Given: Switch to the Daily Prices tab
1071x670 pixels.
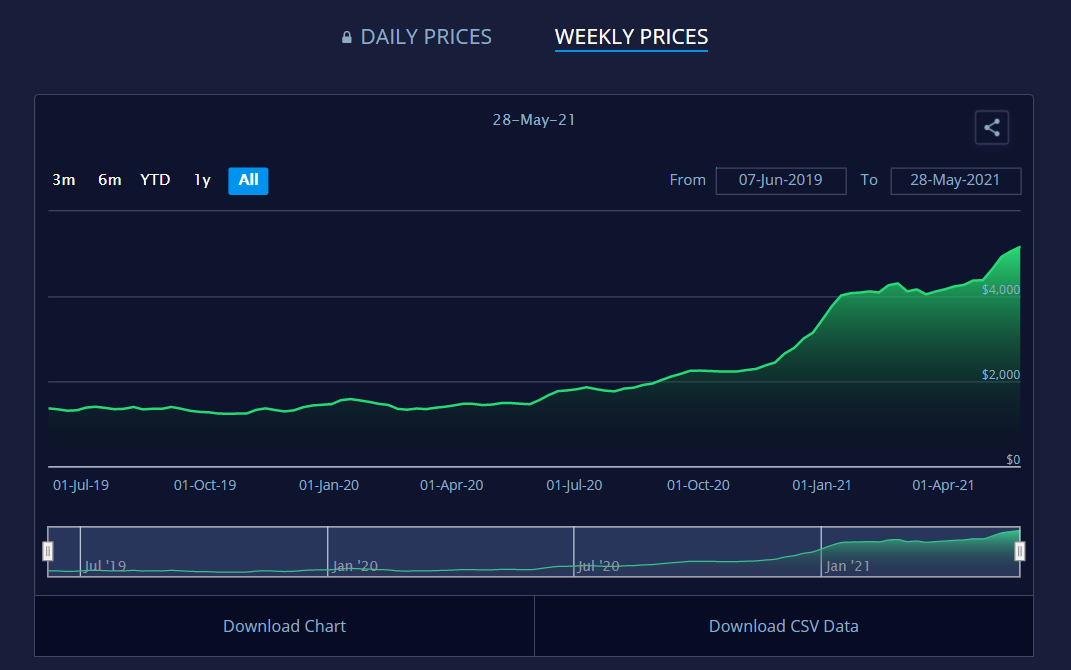Looking at the screenshot, I should [x=426, y=37].
